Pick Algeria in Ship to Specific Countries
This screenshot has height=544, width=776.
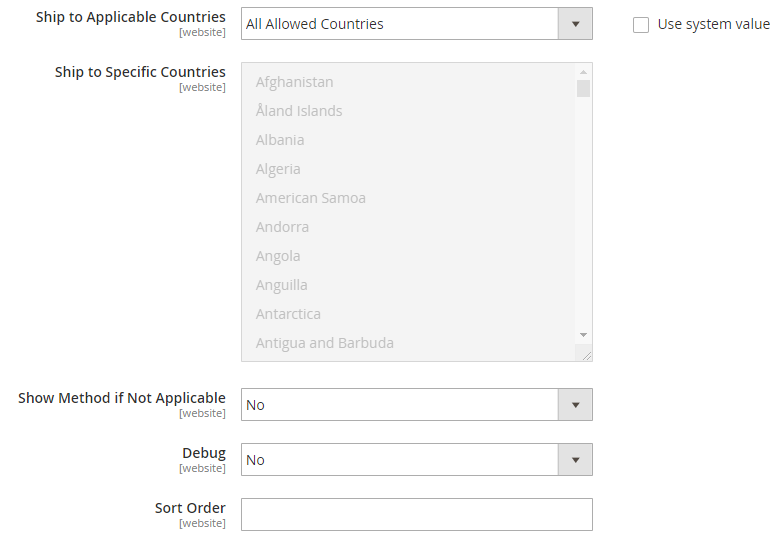278,169
